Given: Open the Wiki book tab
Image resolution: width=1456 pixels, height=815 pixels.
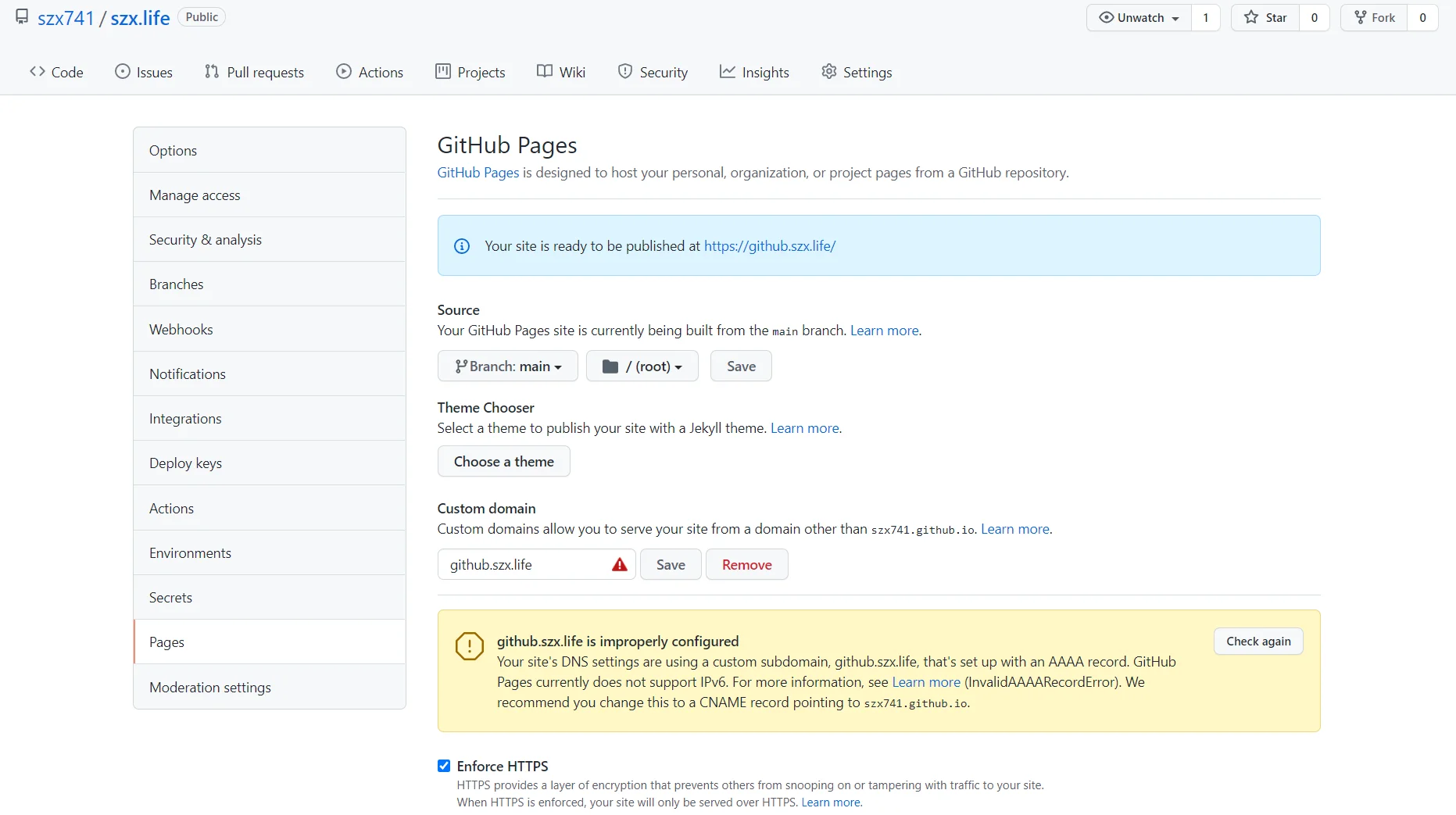Looking at the screenshot, I should click(x=561, y=72).
